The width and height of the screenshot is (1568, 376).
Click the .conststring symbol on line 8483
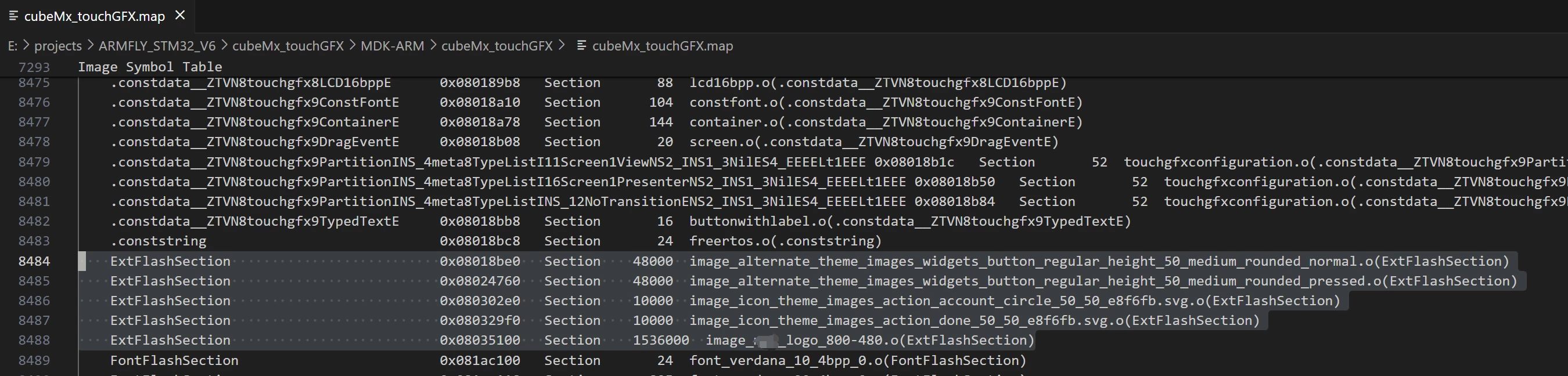(x=159, y=241)
